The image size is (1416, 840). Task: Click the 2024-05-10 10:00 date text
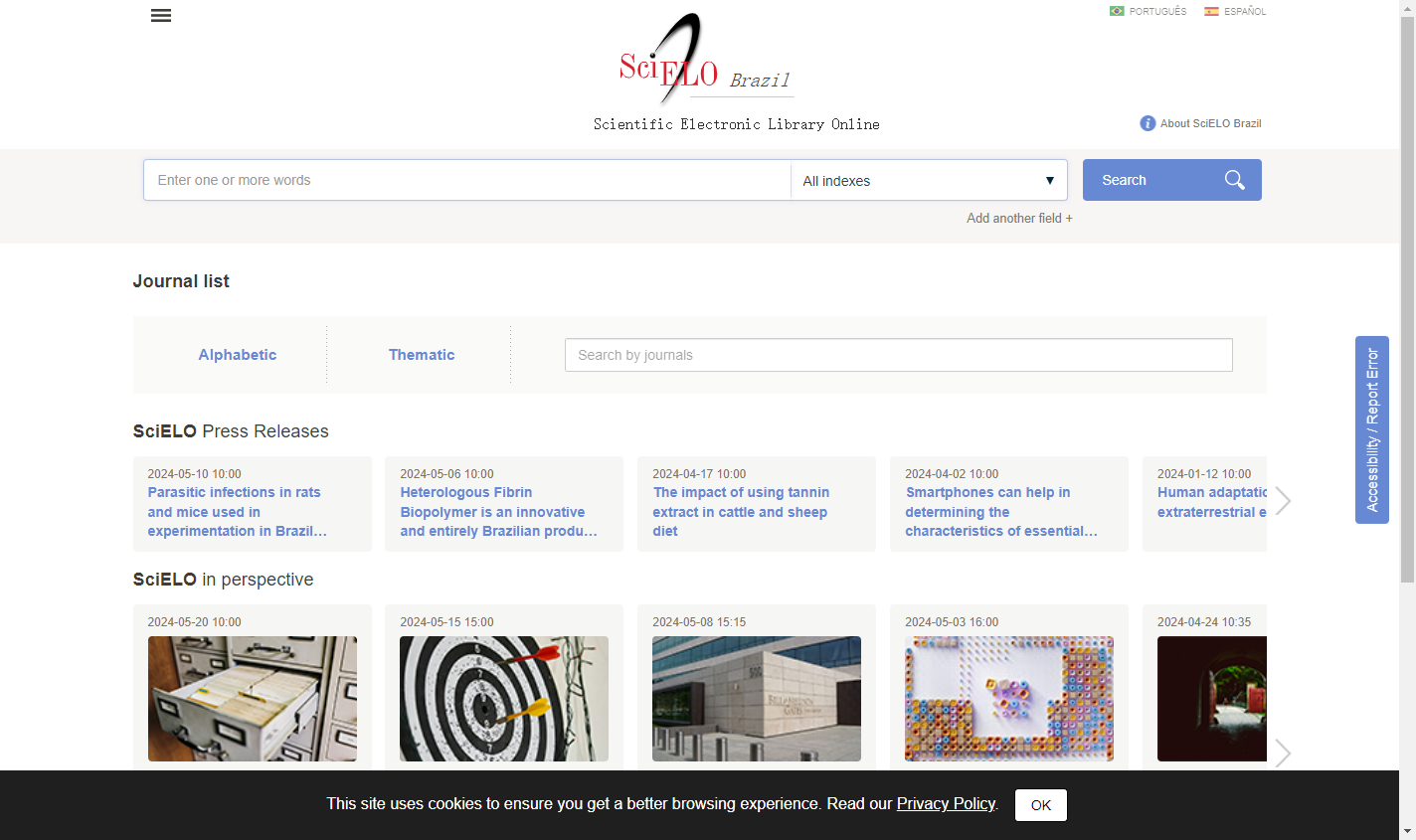pyautogui.click(x=194, y=474)
